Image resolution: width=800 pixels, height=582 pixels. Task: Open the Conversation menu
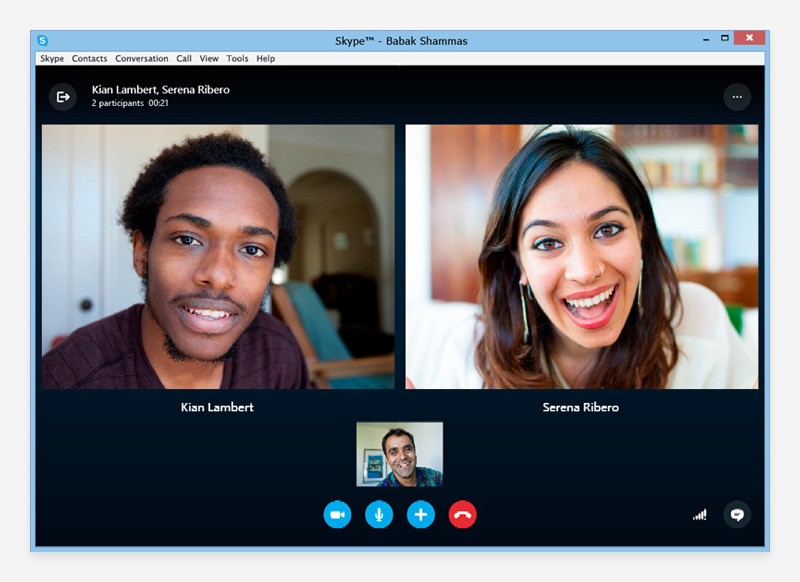(x=141, y=59)
